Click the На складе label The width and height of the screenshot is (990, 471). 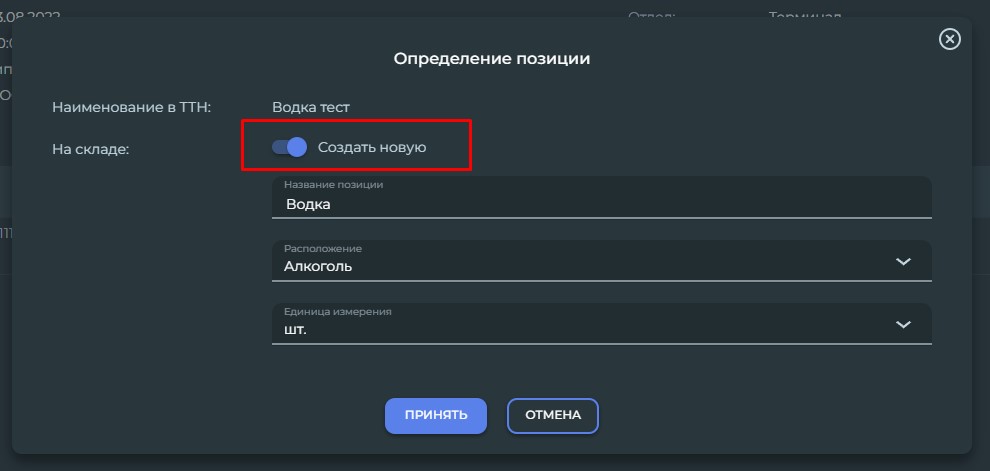click(90, 150)
